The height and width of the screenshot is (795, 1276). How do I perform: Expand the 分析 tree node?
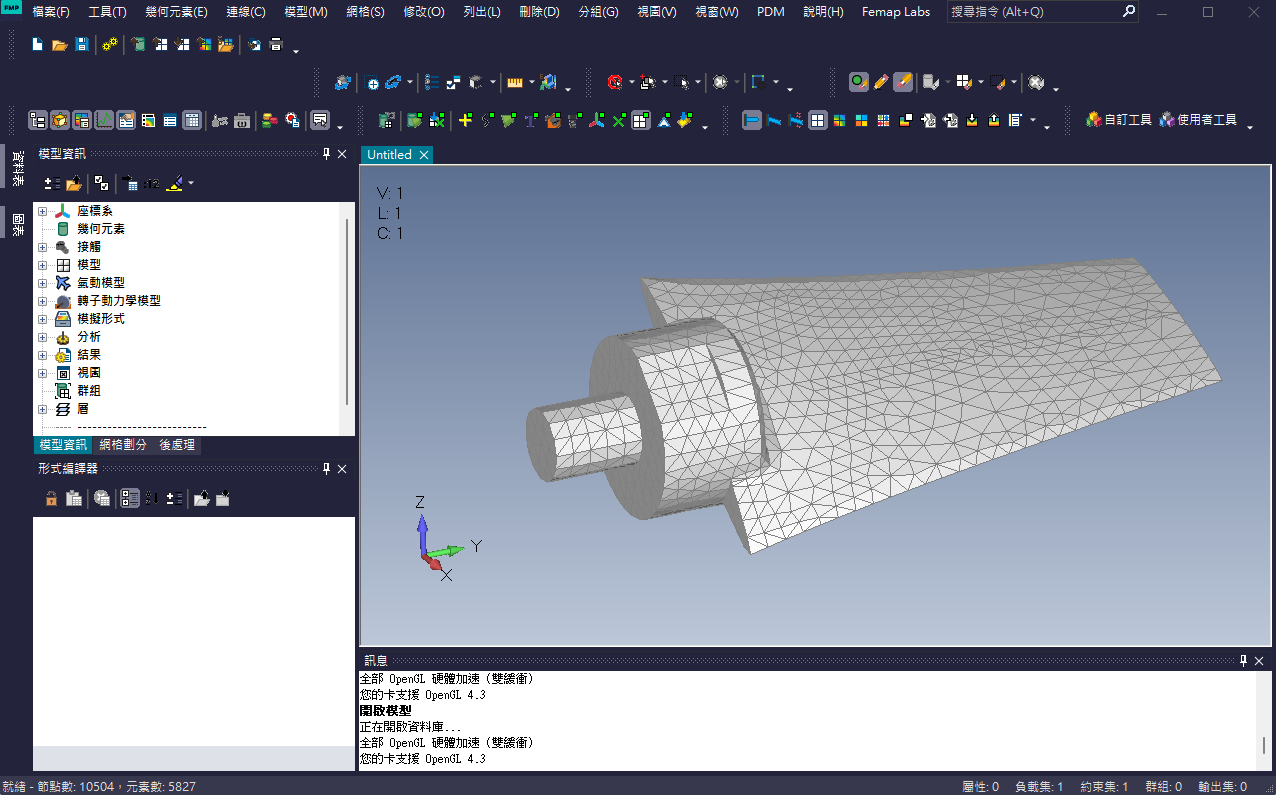click(x=42, y=337)
